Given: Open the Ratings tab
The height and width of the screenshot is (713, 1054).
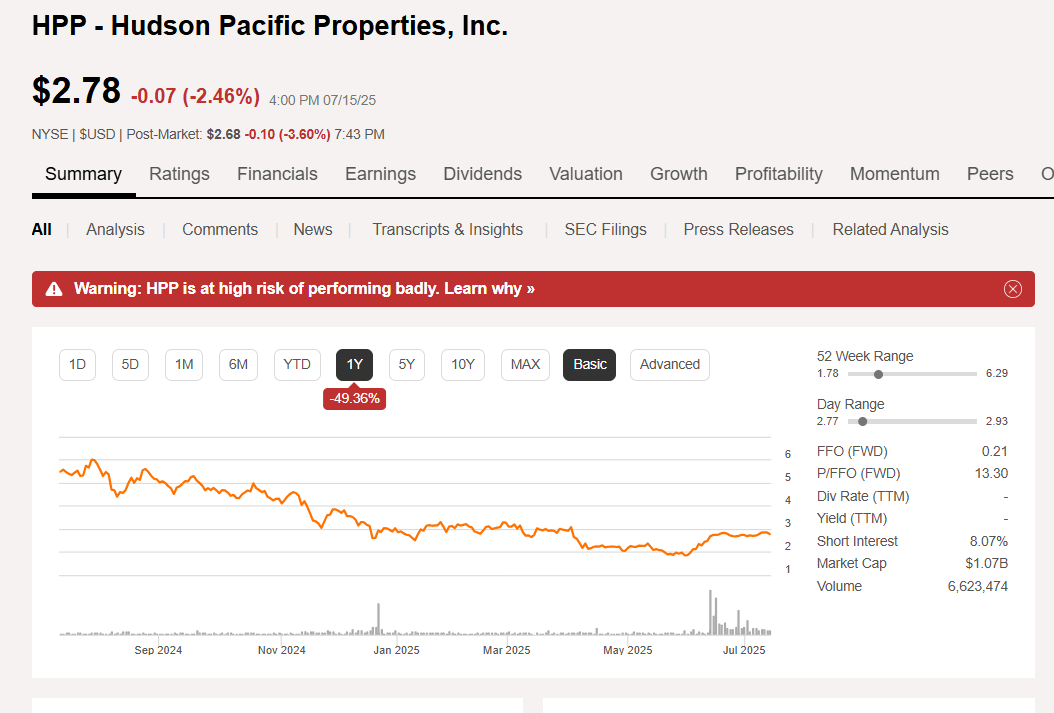Looking at the screenshot, I should click(179, 173).
